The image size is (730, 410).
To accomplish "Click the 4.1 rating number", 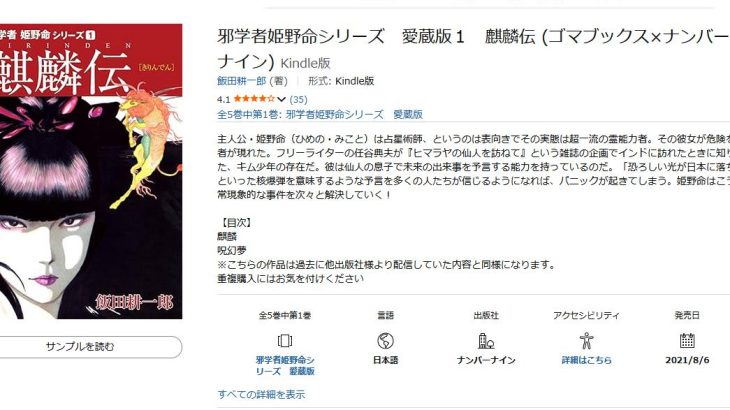I will point(223,100).
